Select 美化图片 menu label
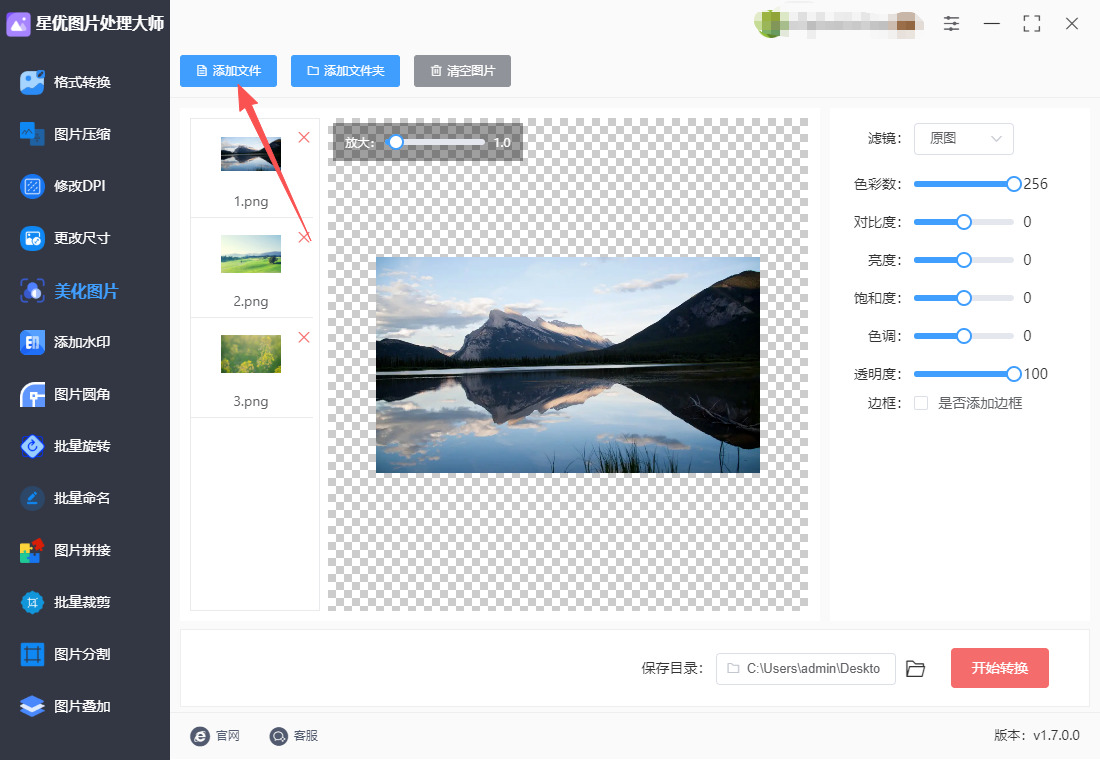1100x760 pixels. (x=86, y=291)
